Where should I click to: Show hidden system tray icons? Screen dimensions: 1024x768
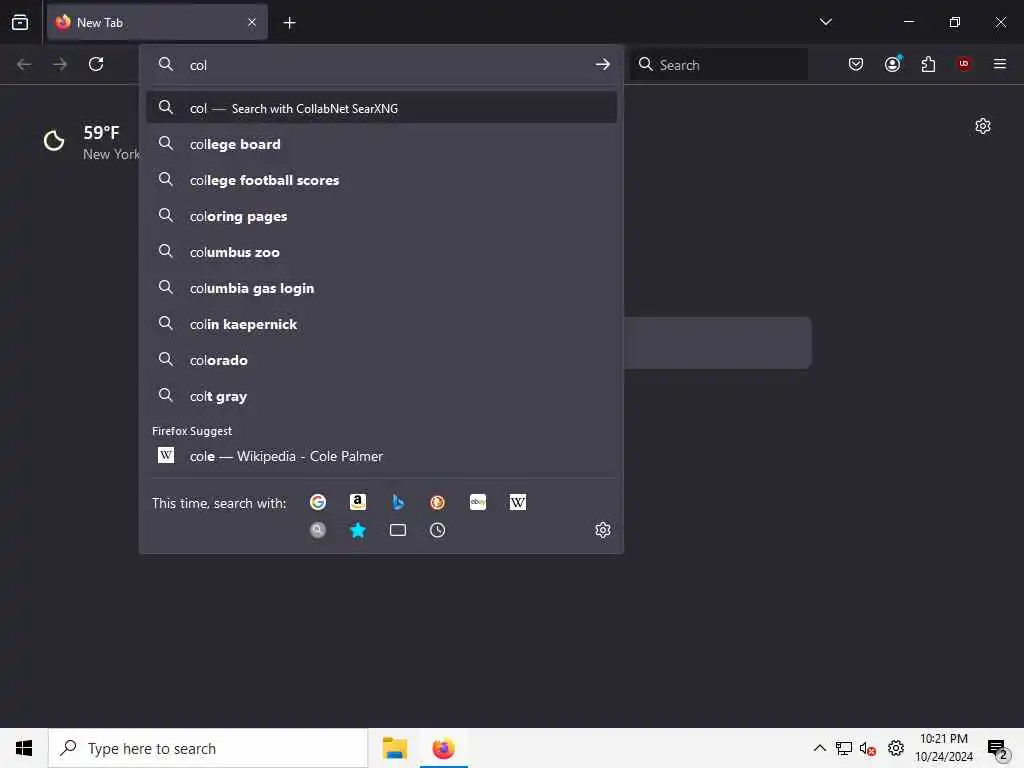(x=820, y=748)
